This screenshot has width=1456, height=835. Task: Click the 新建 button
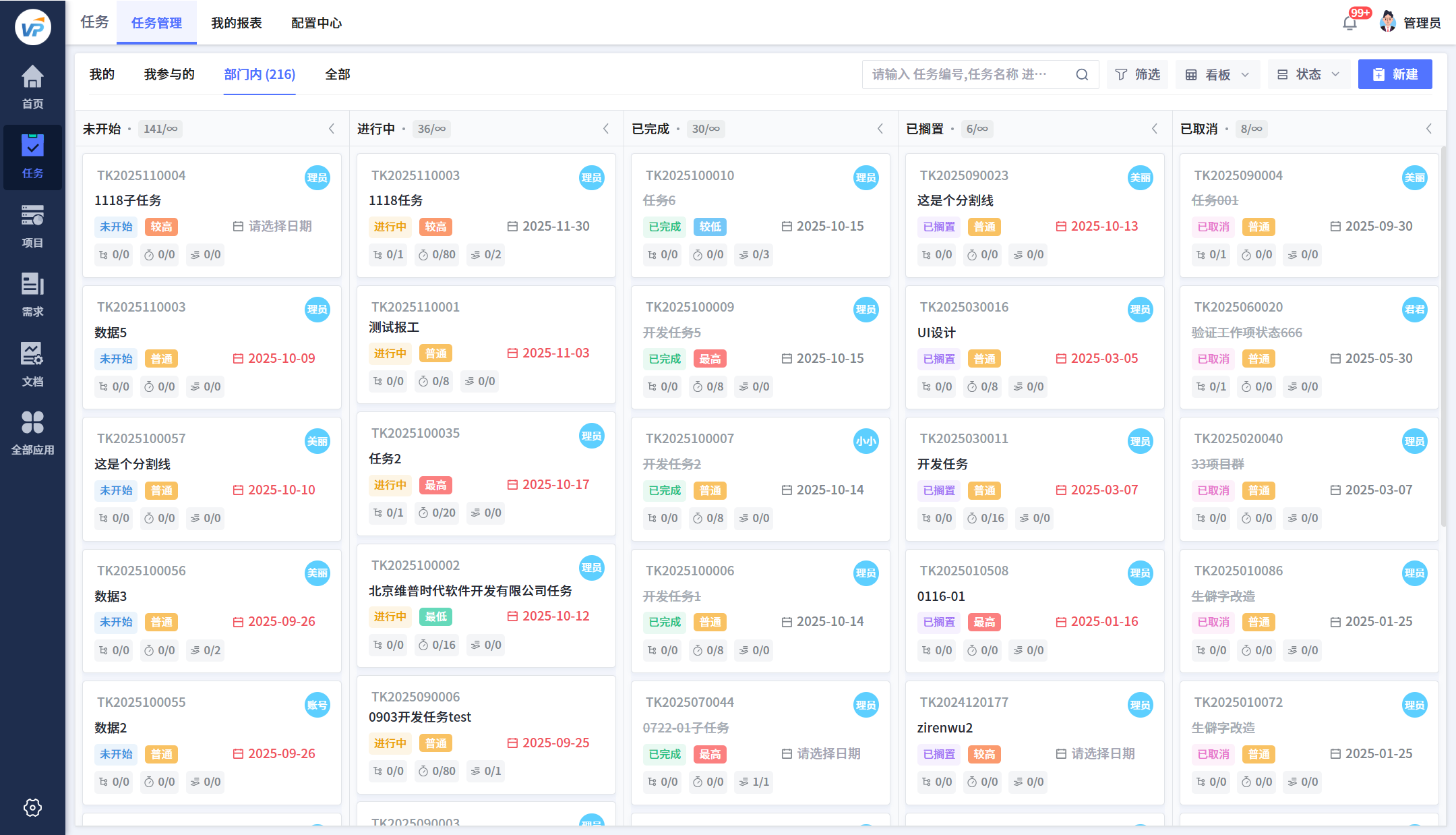[x=1395, y=74]
